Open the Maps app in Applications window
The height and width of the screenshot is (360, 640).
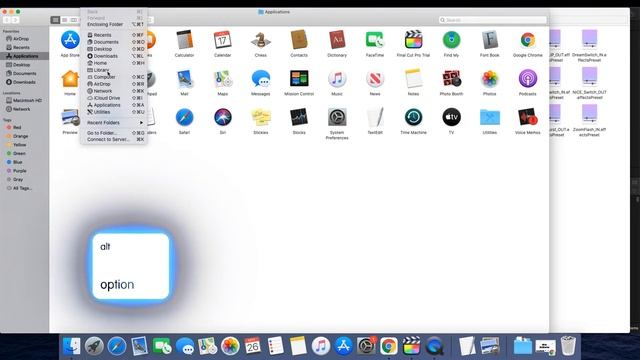point(222,79)
